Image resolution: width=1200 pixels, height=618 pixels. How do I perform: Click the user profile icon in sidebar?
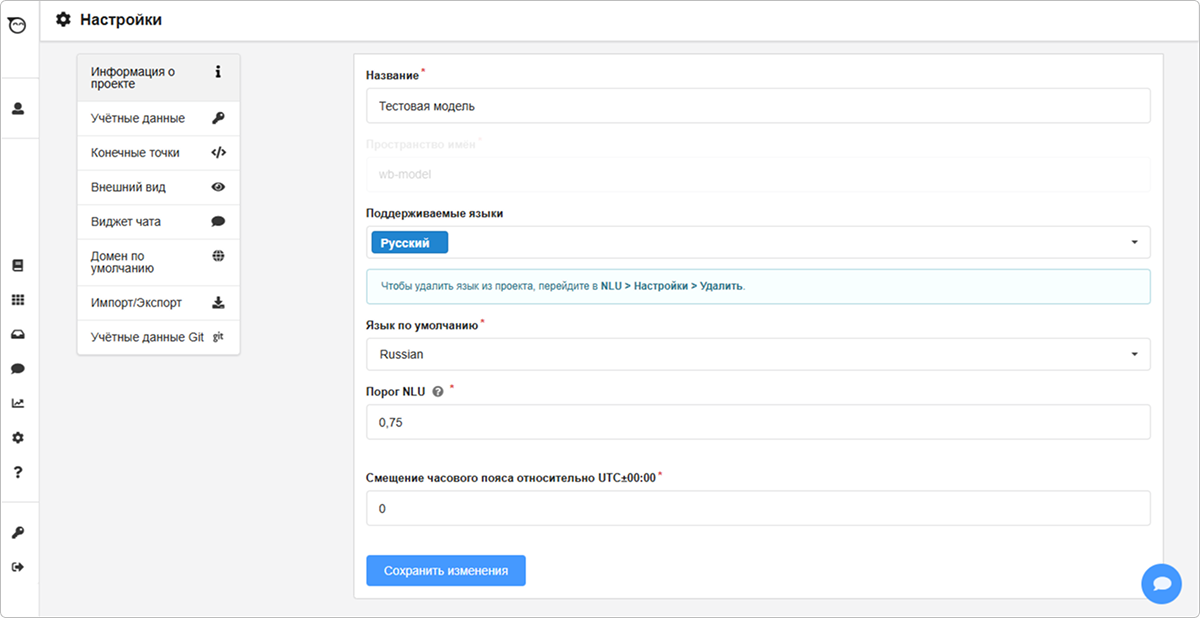point(17,108)
